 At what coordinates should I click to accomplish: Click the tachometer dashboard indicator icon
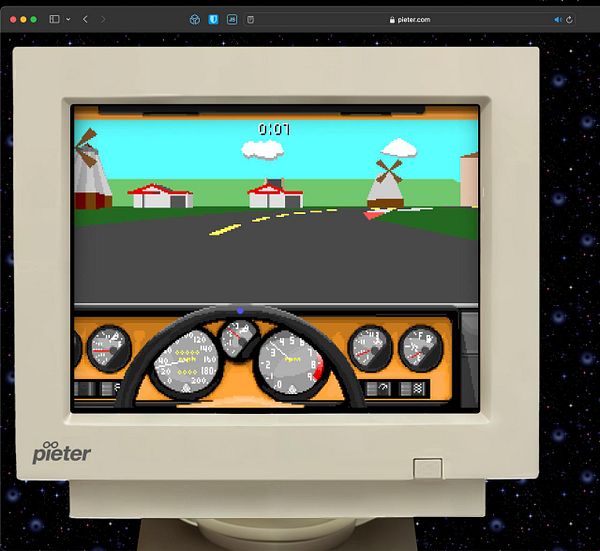[x=384, y=389]
